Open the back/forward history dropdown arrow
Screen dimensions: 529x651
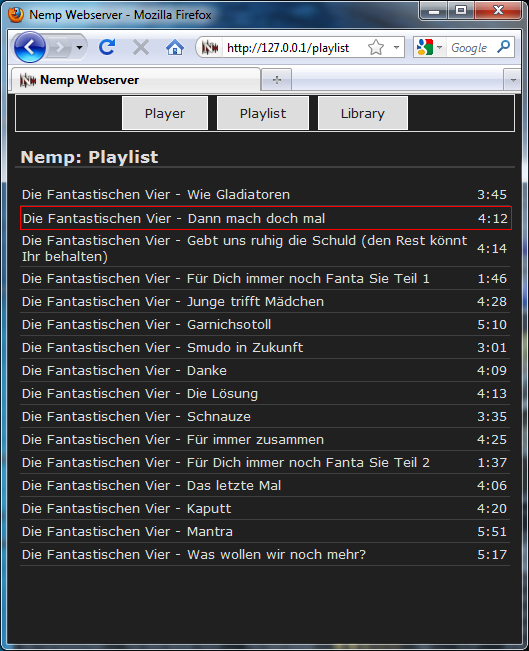click(79, 47)
